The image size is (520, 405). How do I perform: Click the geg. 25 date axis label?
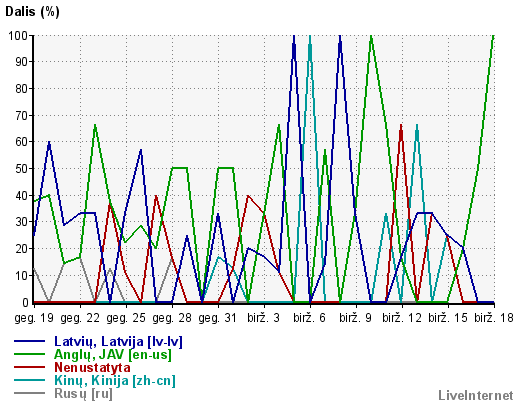pos(126,318)
